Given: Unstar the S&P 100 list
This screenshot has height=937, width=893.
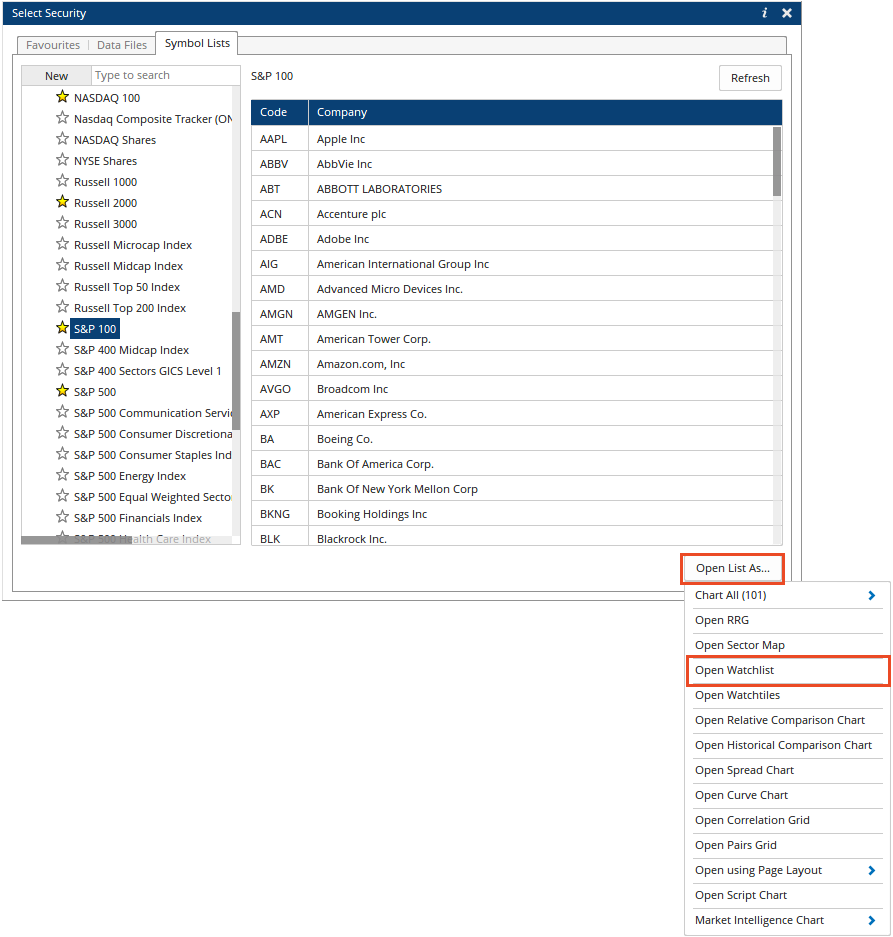Looking at the screenshot, I should (62, 327).
